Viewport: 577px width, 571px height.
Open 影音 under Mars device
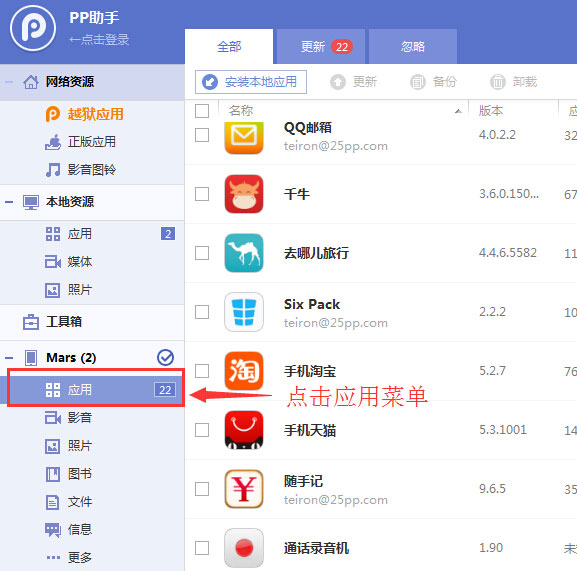(92, 418)
